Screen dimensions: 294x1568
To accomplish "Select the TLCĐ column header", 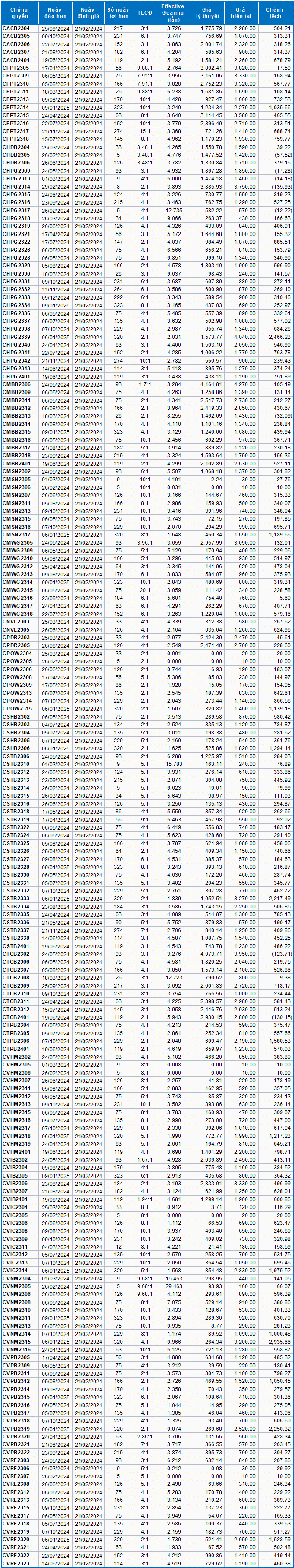I will (x=144, y=13).
